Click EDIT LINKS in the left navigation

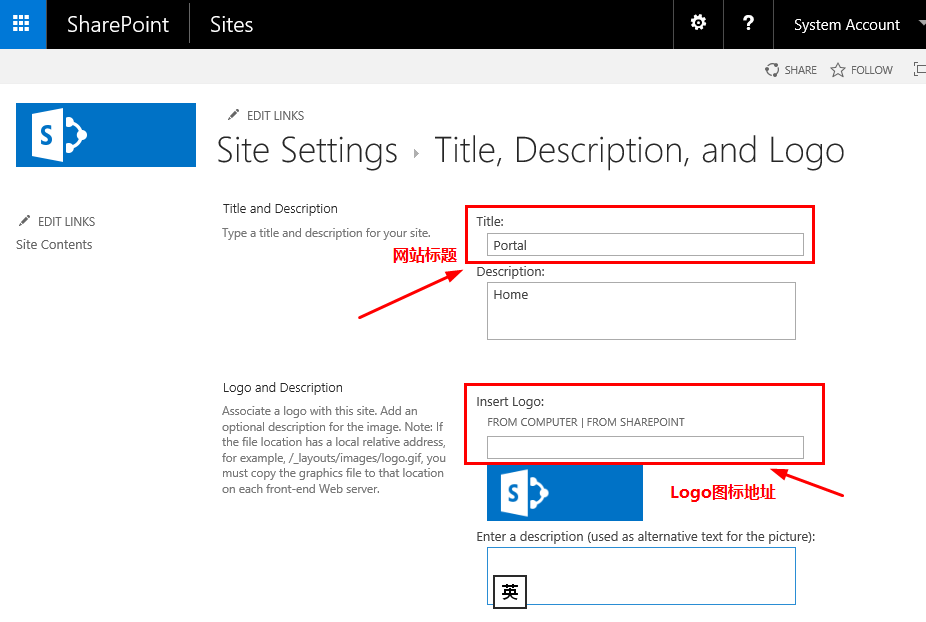coord(66,222)
